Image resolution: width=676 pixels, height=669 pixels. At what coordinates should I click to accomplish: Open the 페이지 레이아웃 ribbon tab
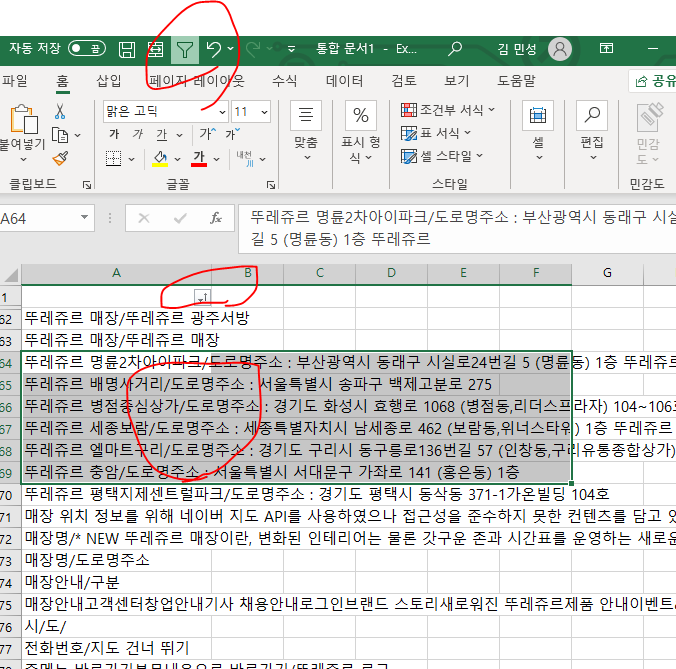[x=197, y=81]
